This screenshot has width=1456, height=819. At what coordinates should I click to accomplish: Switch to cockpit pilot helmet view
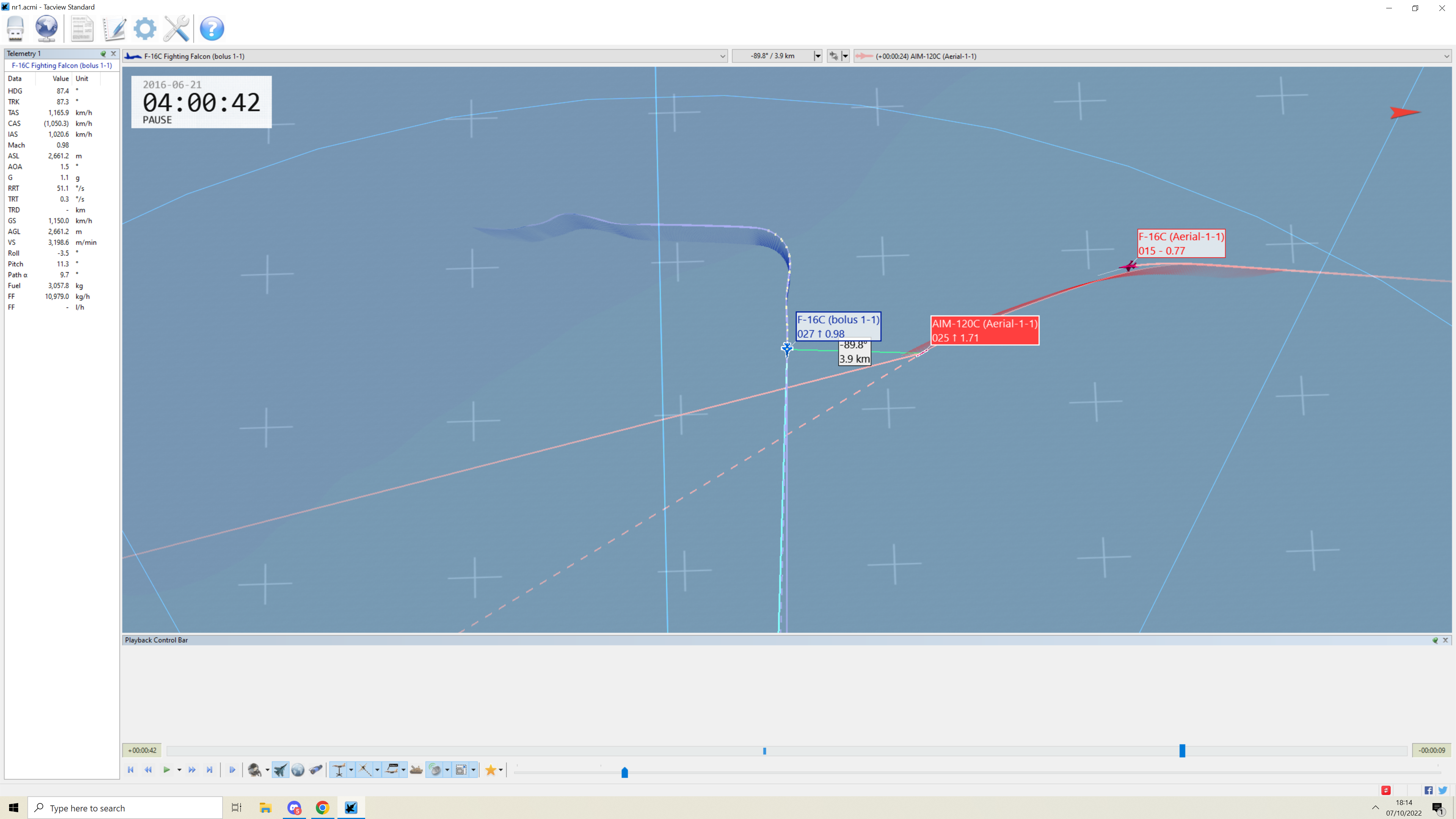pos(254,770)
